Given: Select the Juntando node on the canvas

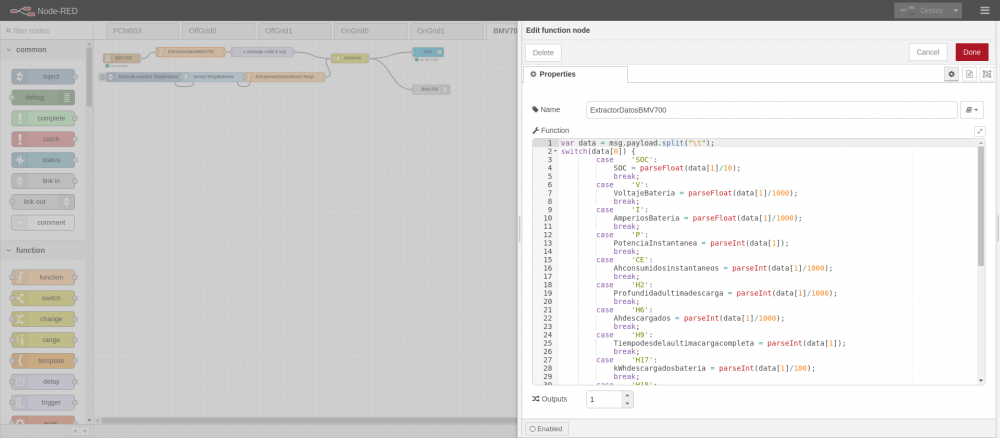Looking at the screenshot, I should (x=349, y=58).
